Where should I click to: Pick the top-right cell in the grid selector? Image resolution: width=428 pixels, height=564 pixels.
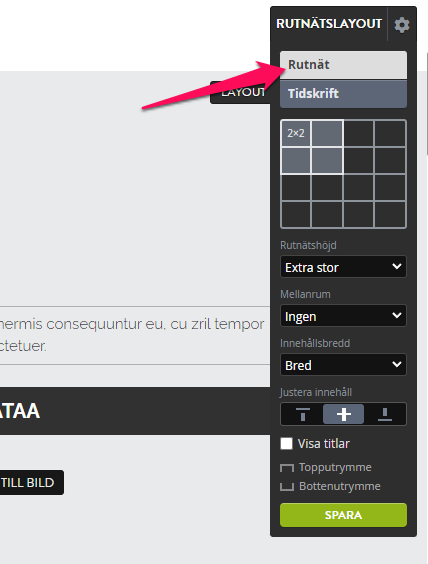point(390,133)
